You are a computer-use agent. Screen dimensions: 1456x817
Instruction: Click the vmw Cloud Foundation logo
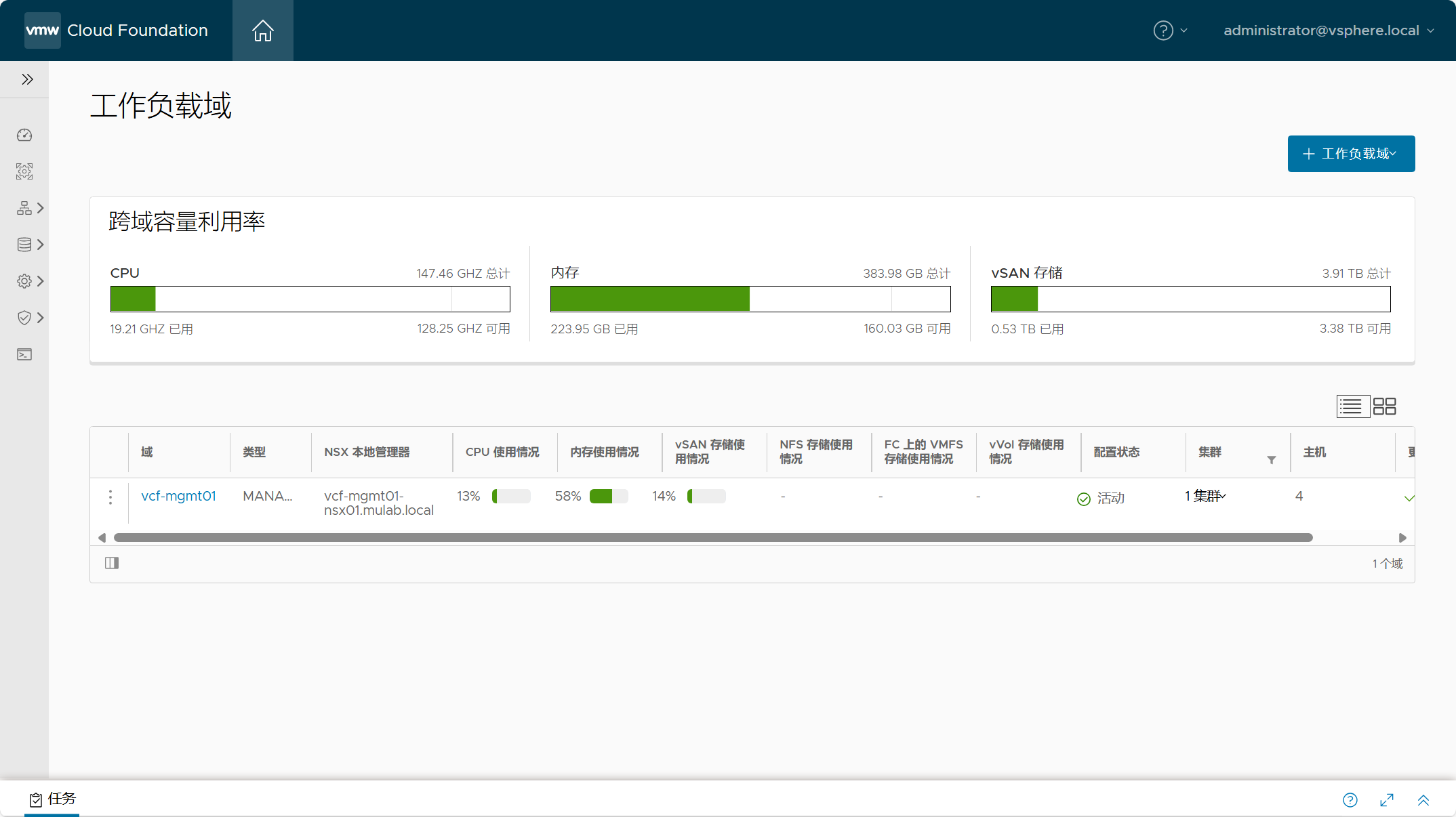coord(117,30)
